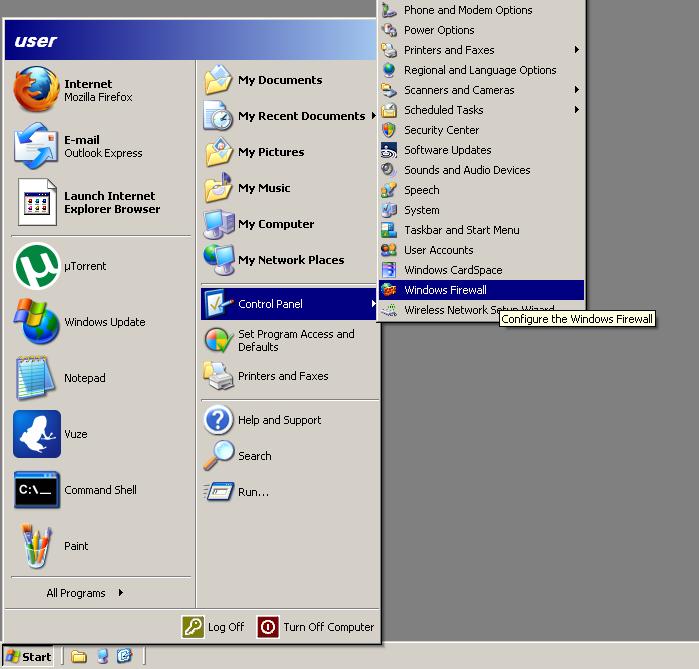
Task: Expand the My Recent Documents submenu arrow
Action: [373, 116]
